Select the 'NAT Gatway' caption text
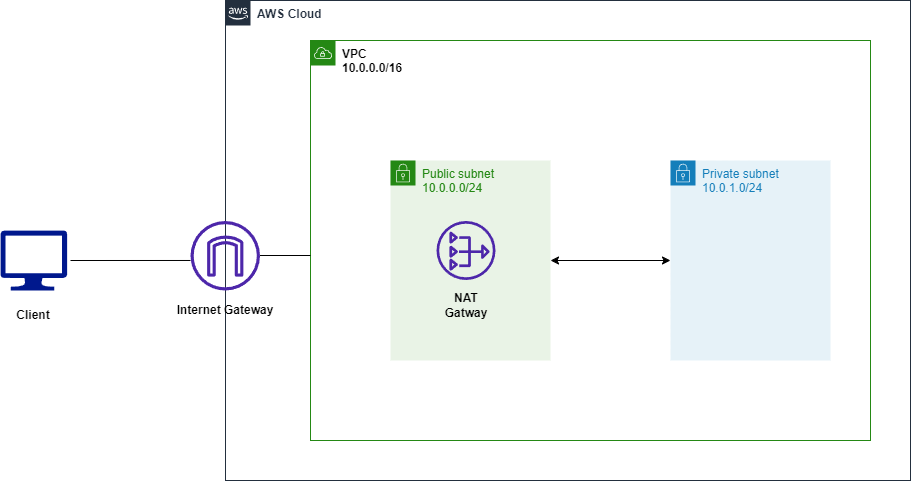Screen dimensions: 911x481 (466, 306)
